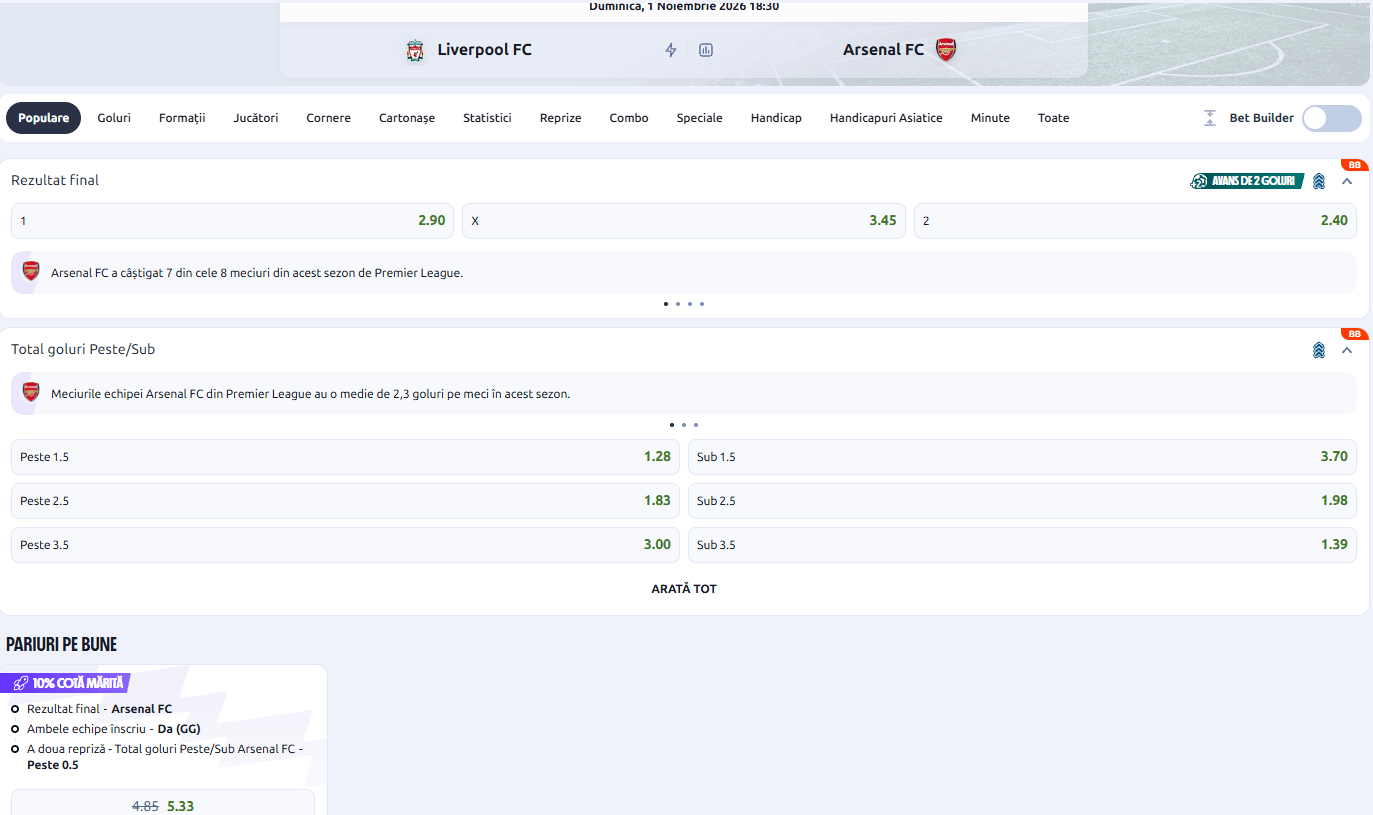
Task: Select Sub 3.5 odds 1.39
Action: [x=1022, y=545]
